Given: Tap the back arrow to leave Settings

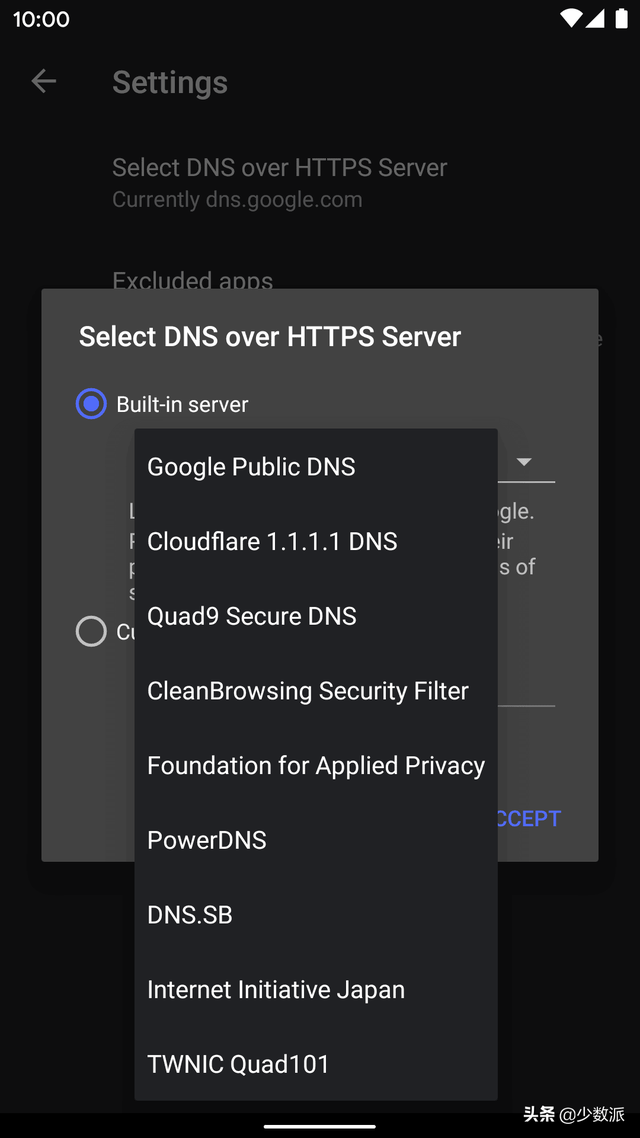Looking at the screenshot, I should pyautogui.click(x=43, y=81).
